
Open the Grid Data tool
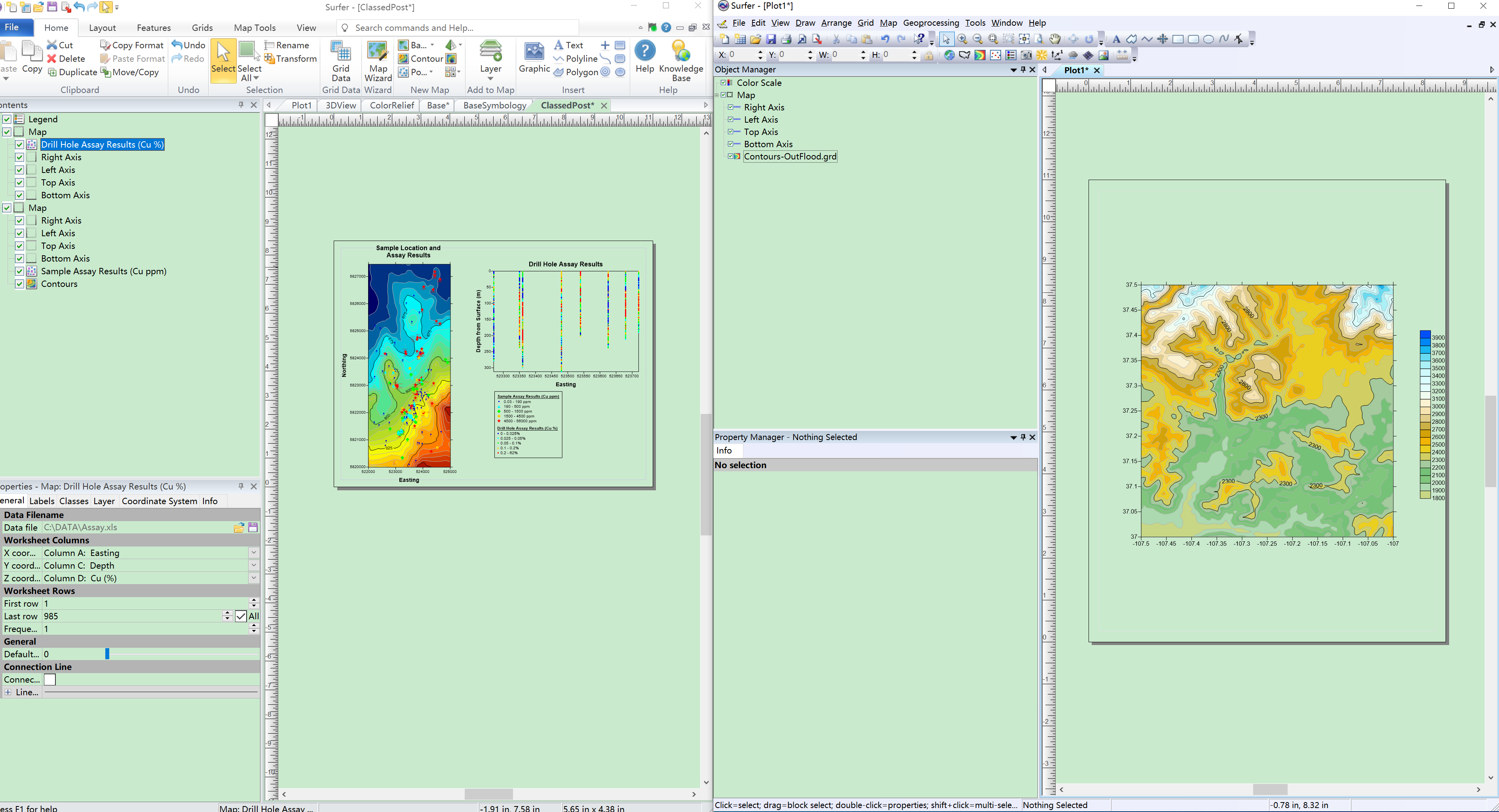point(340,61)
